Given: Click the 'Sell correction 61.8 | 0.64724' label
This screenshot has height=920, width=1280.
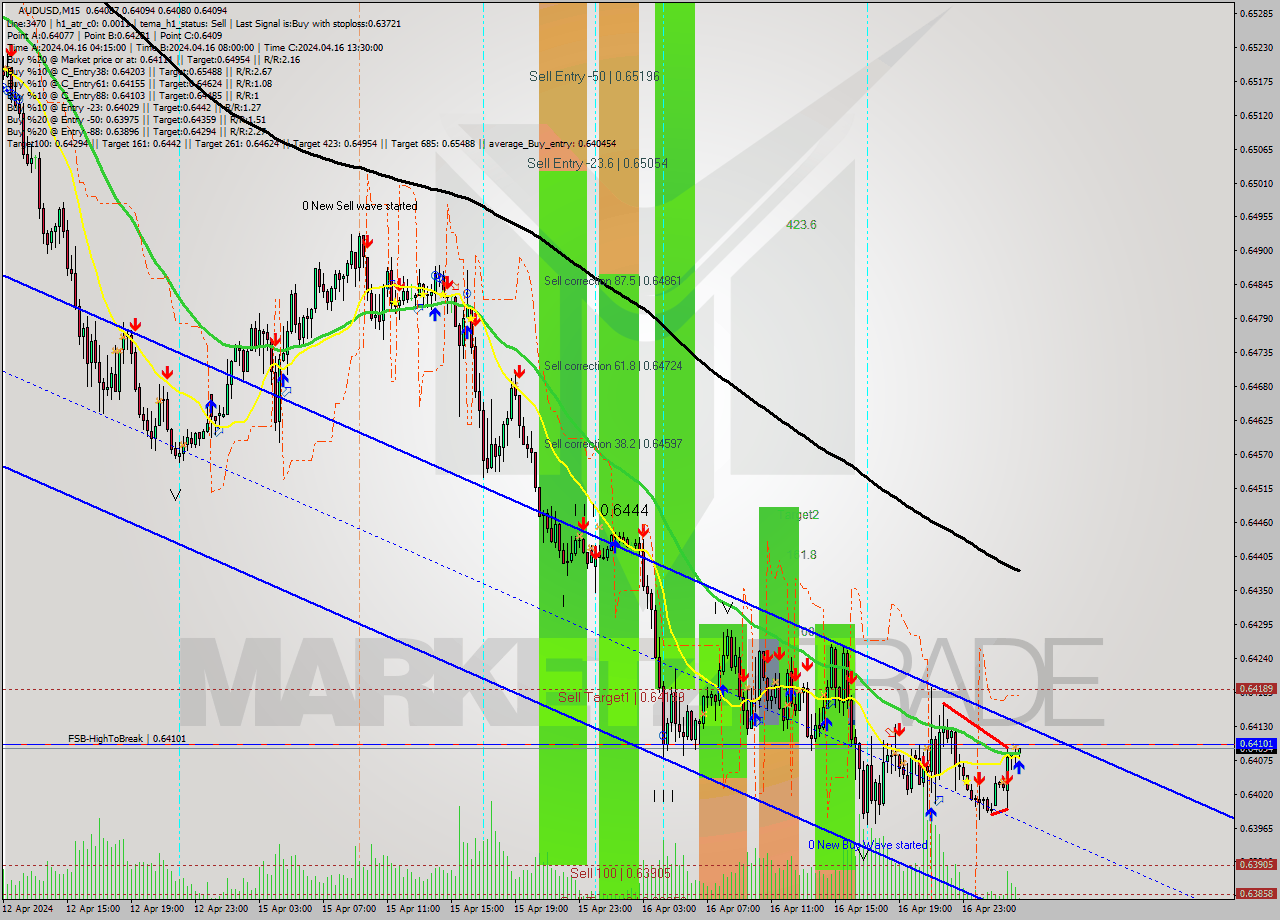Looking at the screenshot, I should pos(612,366).
